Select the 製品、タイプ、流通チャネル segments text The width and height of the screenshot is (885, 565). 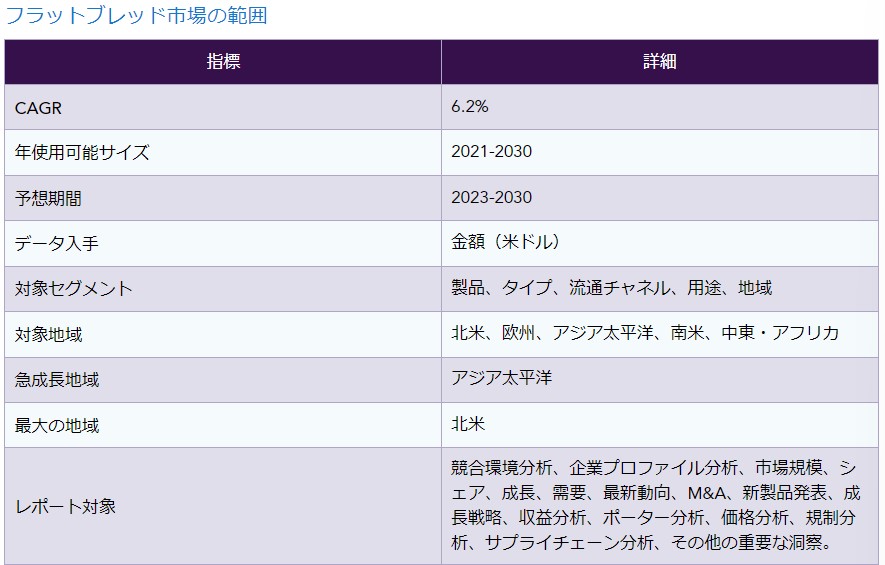[611, 287]
